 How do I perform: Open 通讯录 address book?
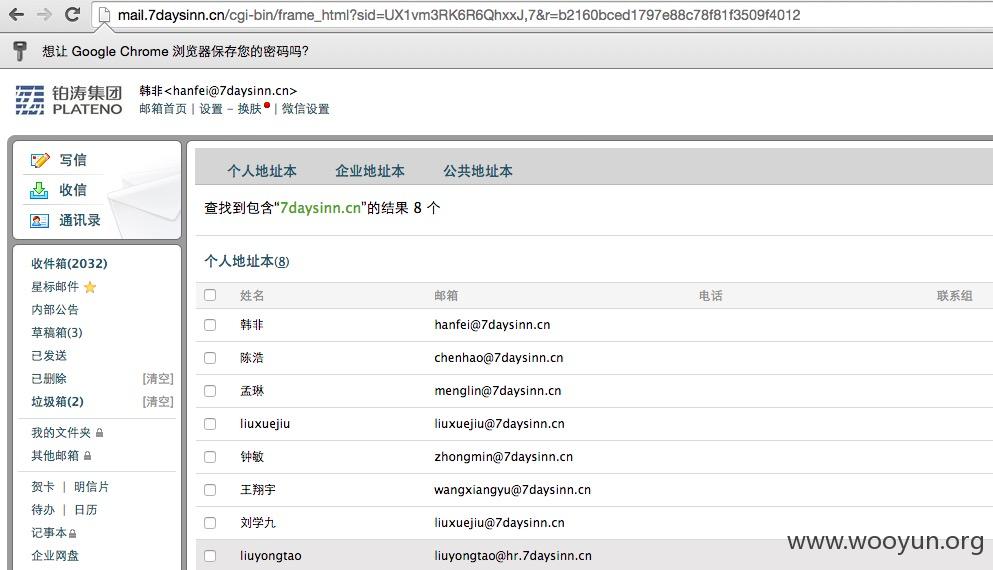(x=80, y=220)
